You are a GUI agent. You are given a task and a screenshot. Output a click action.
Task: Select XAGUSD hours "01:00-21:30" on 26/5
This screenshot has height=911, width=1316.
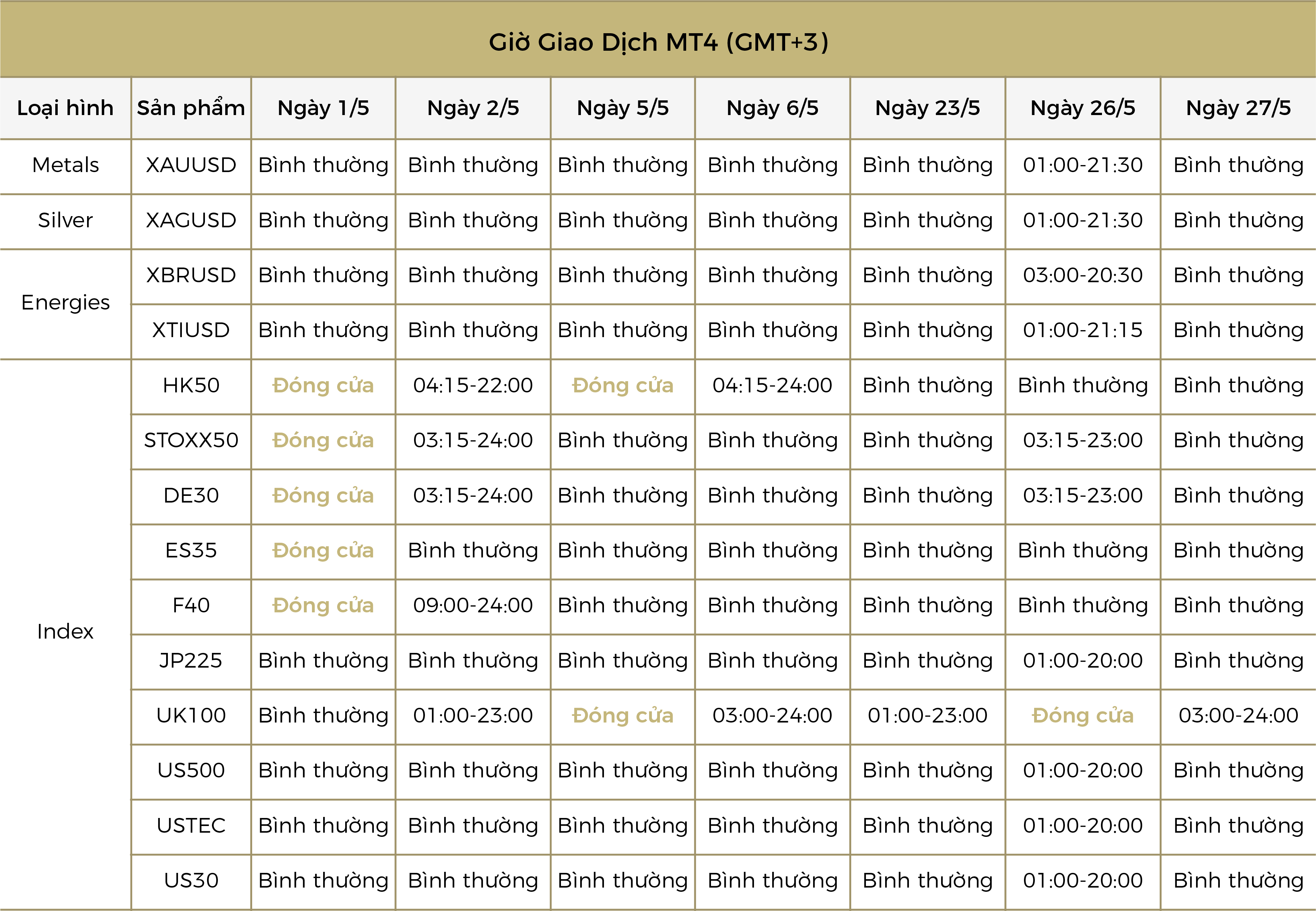pos(1083,220)
